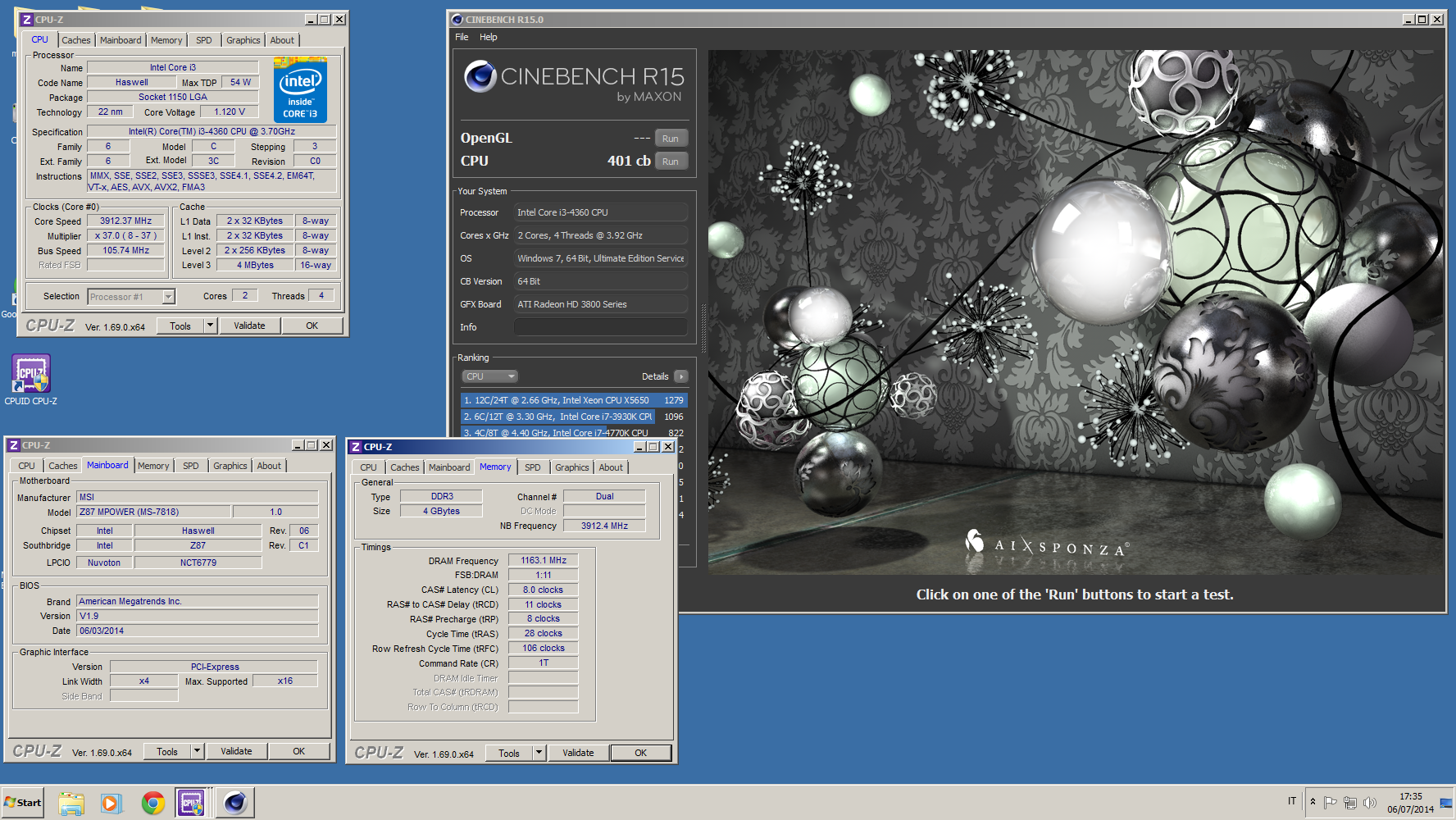Select ranking entry Core i7-4770K 822
The width and height of the screenshot is (1456, 820).
pyautogui.click(x=574, y=433)
